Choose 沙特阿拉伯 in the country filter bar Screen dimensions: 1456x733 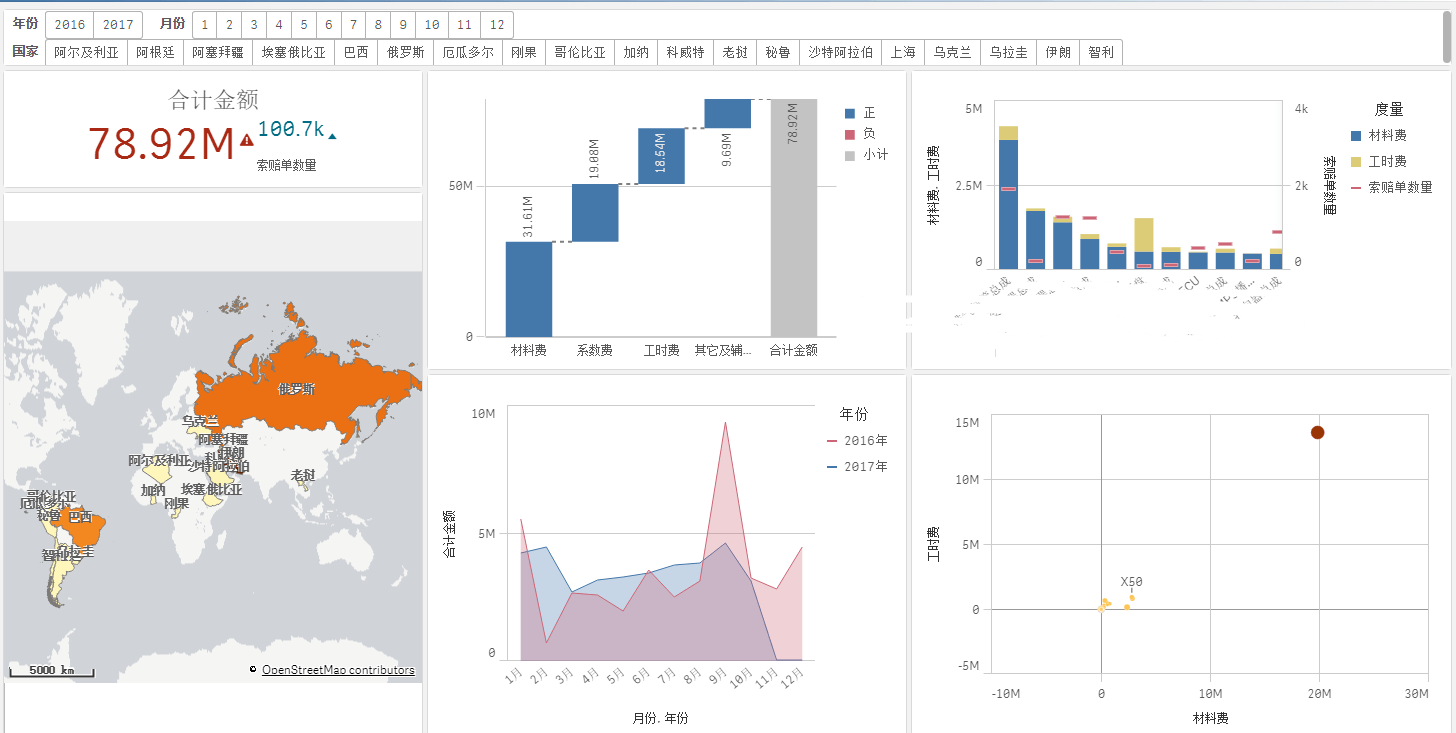(840, 53)
